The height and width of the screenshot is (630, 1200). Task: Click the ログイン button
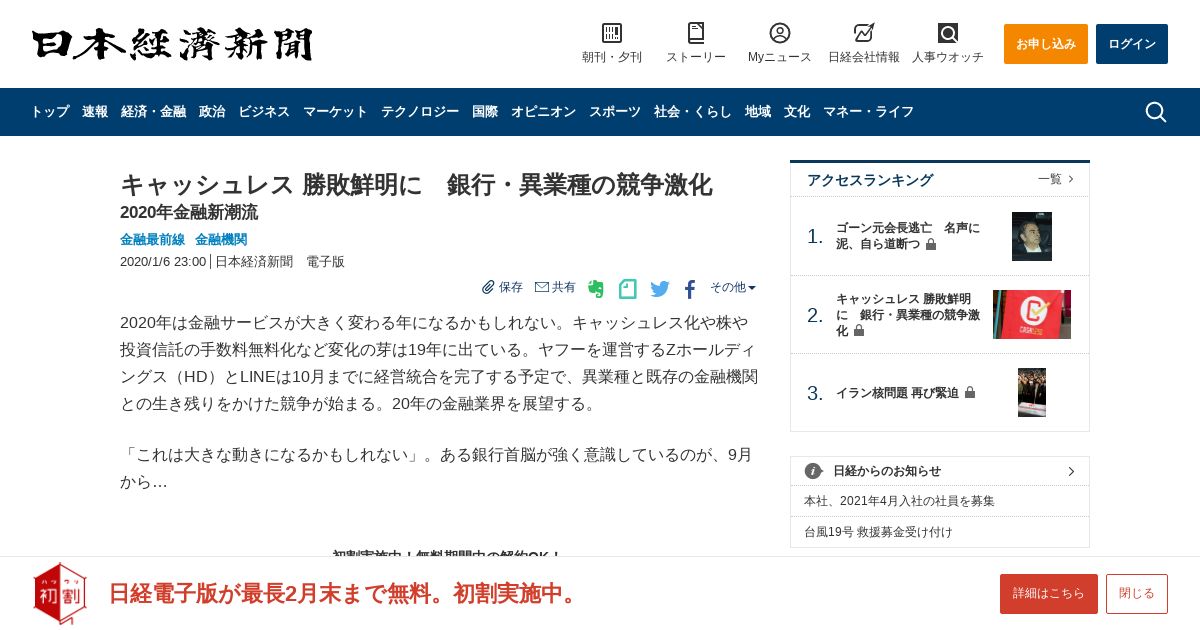pyautogui.click(x=1132, y=44)
